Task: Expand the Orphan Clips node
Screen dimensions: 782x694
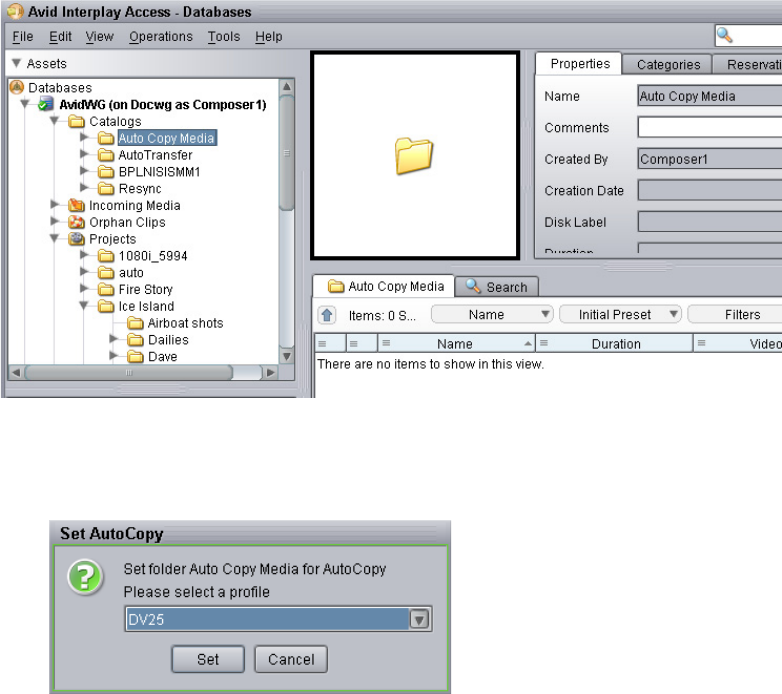Action: point(54,221)
